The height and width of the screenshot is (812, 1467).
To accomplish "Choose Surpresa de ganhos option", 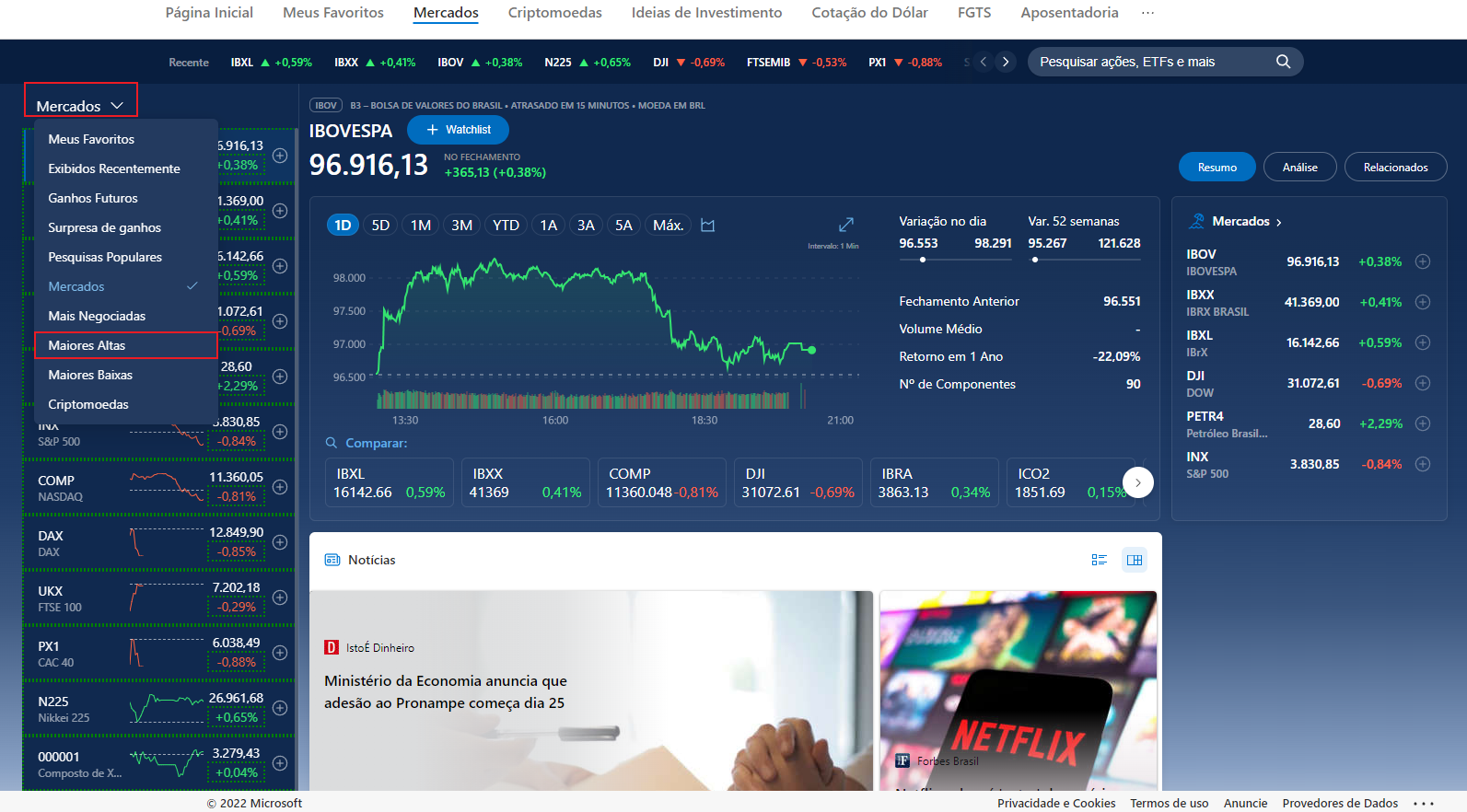I will pyautogui.click(x=125, y=227).
